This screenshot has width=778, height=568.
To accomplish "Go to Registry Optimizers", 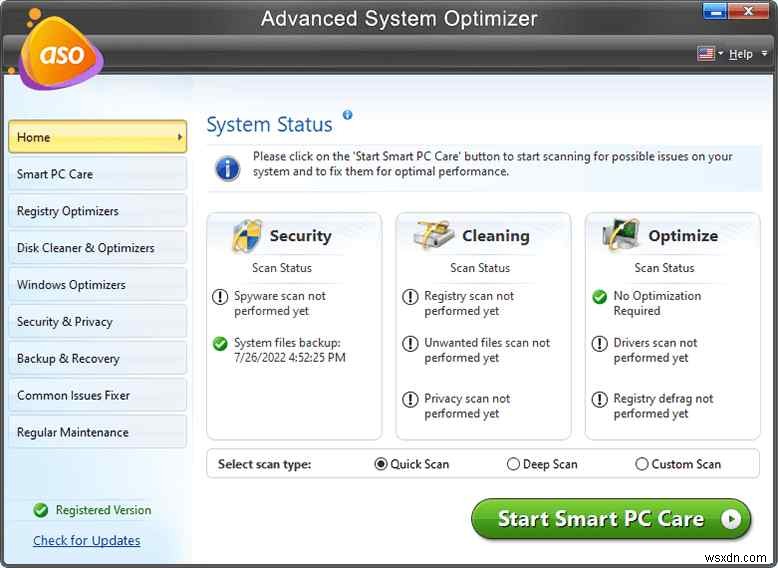I will tap(98, 211).
